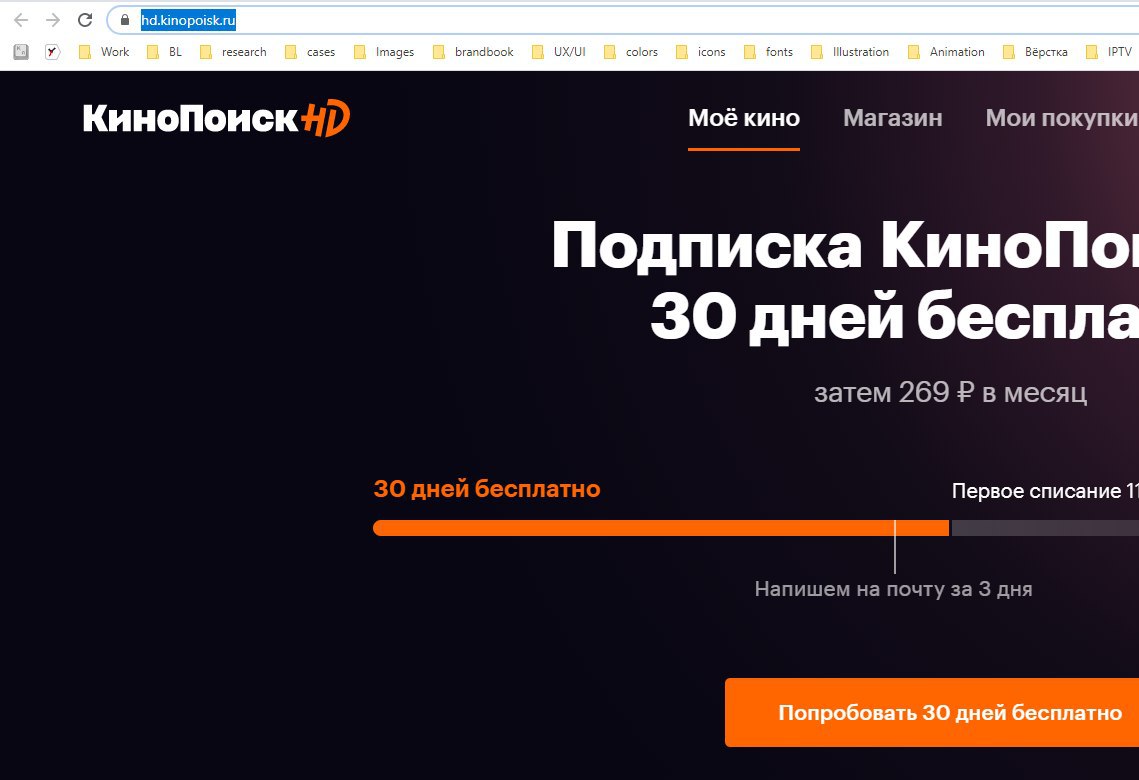This screenshot has height=780, width=1139.
Task: Open the colors bookmarks folder
Action: (x=631, y=52)
